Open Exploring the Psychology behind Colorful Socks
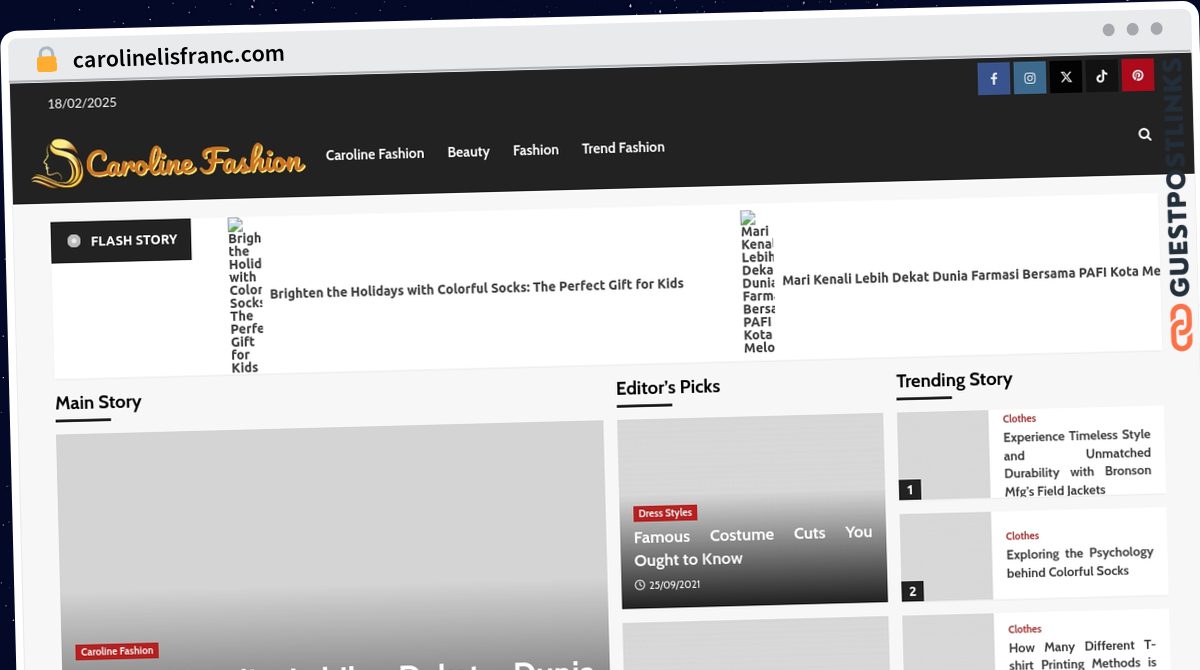 coord(1080,562)
